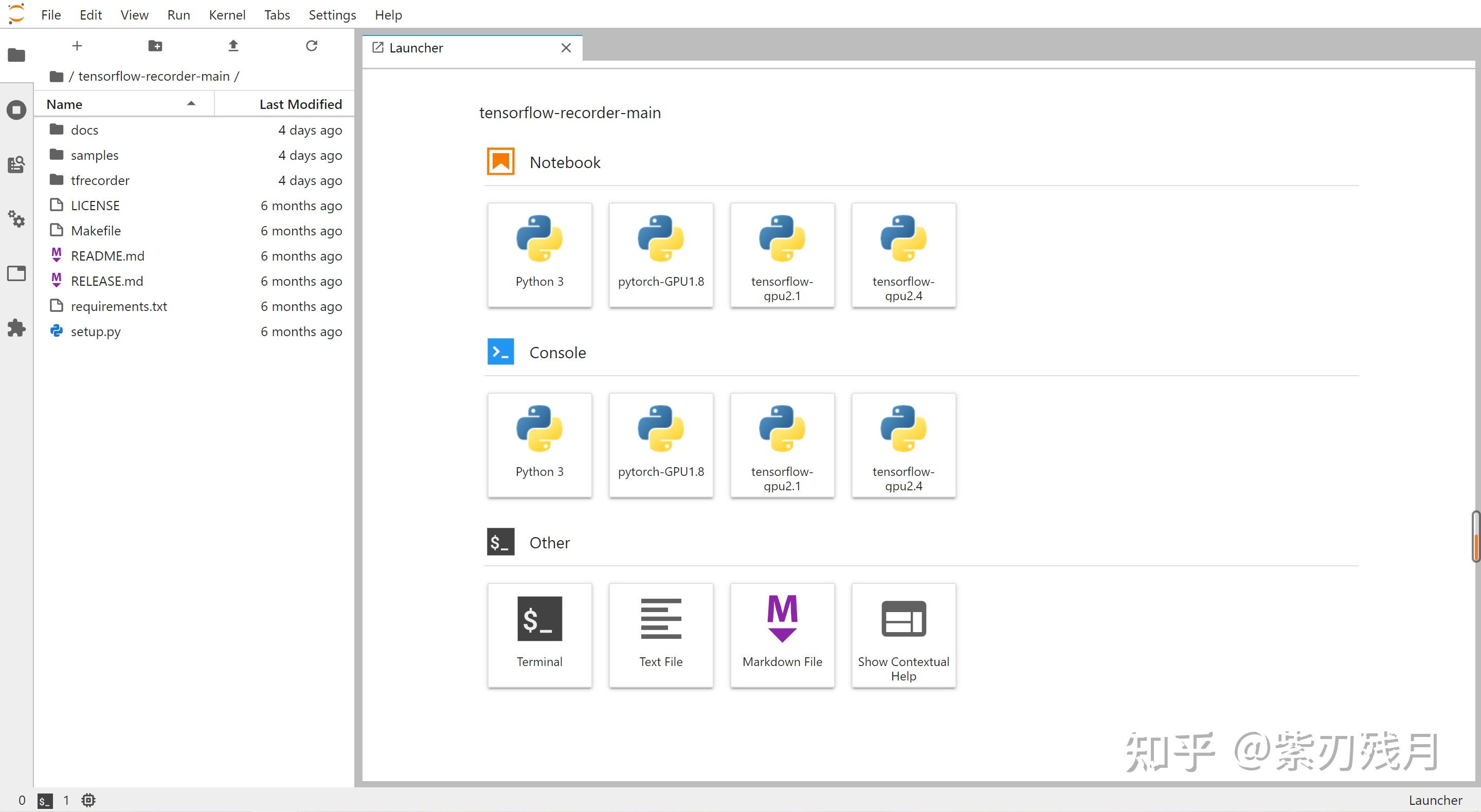This screenshot has height=812, width=1481.
Task: Open the Open Tabs sidebar icon
Action: [x=16, y=273]
